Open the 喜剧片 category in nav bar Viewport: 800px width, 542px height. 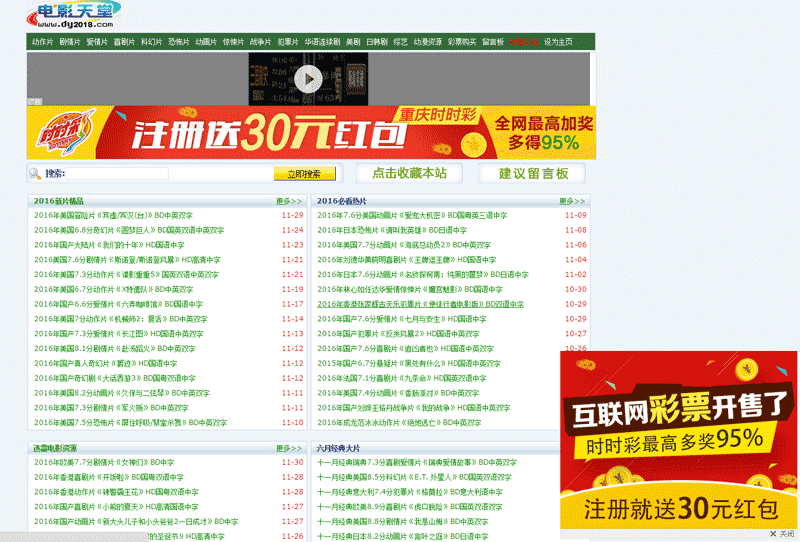click(x=124, y=42)
